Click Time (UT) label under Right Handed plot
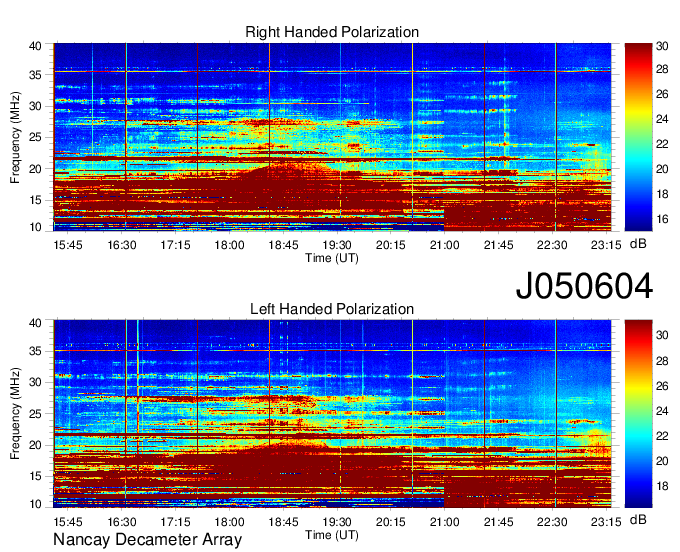Viewport: 680px width, 552px height. click(332, 258)
